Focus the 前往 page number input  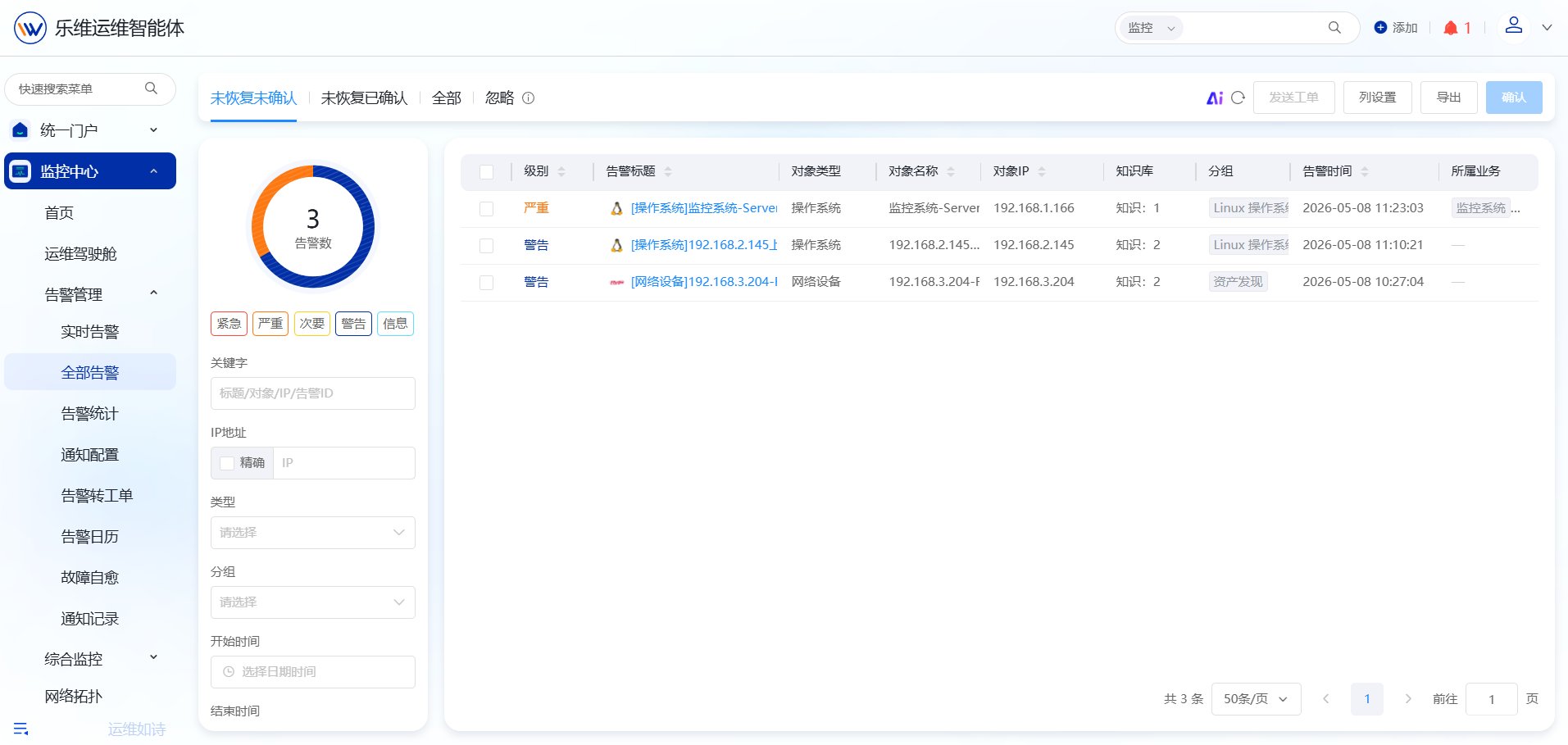(x=1492, y=699)
